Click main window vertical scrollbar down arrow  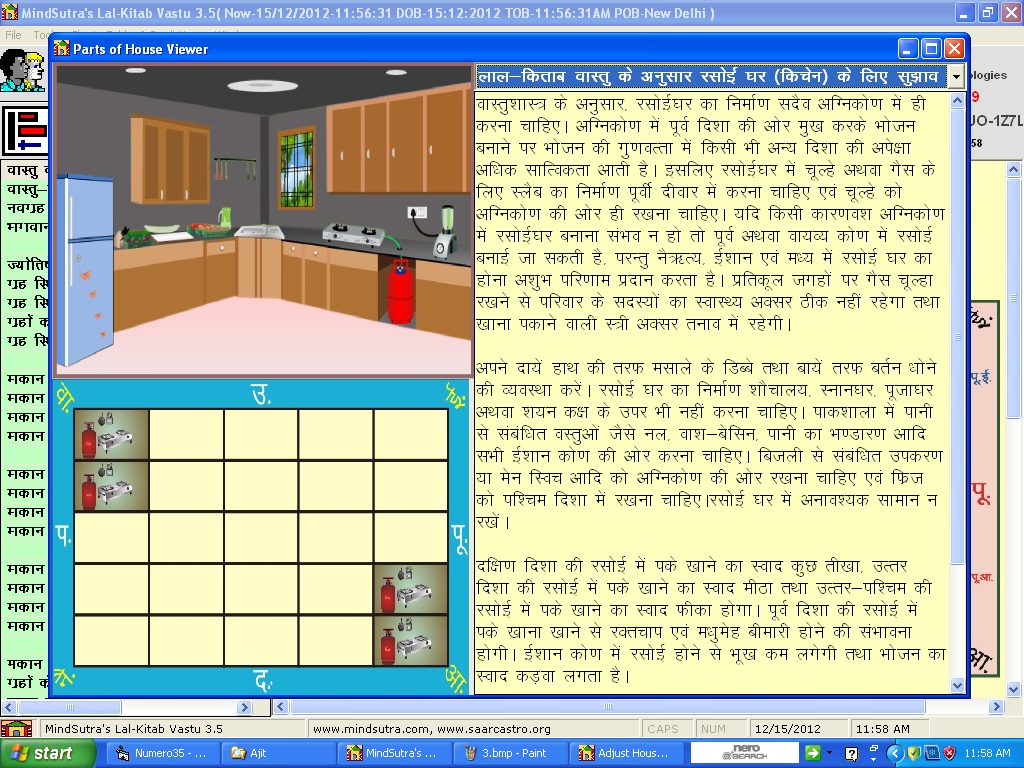click(1014, 689)
